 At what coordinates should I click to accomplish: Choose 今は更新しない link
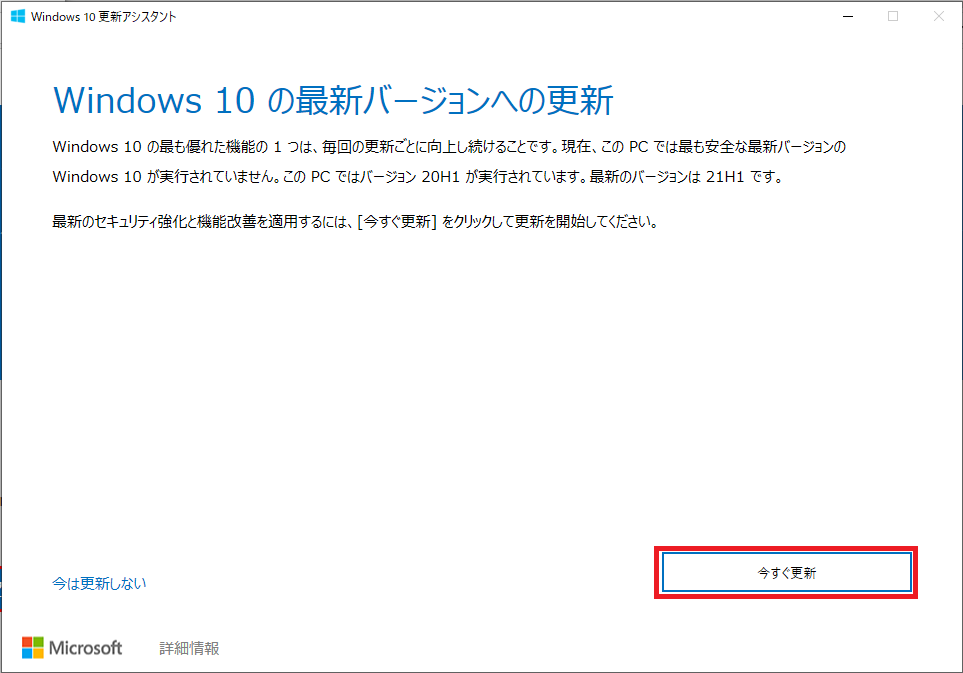click(x=99, y=583)
